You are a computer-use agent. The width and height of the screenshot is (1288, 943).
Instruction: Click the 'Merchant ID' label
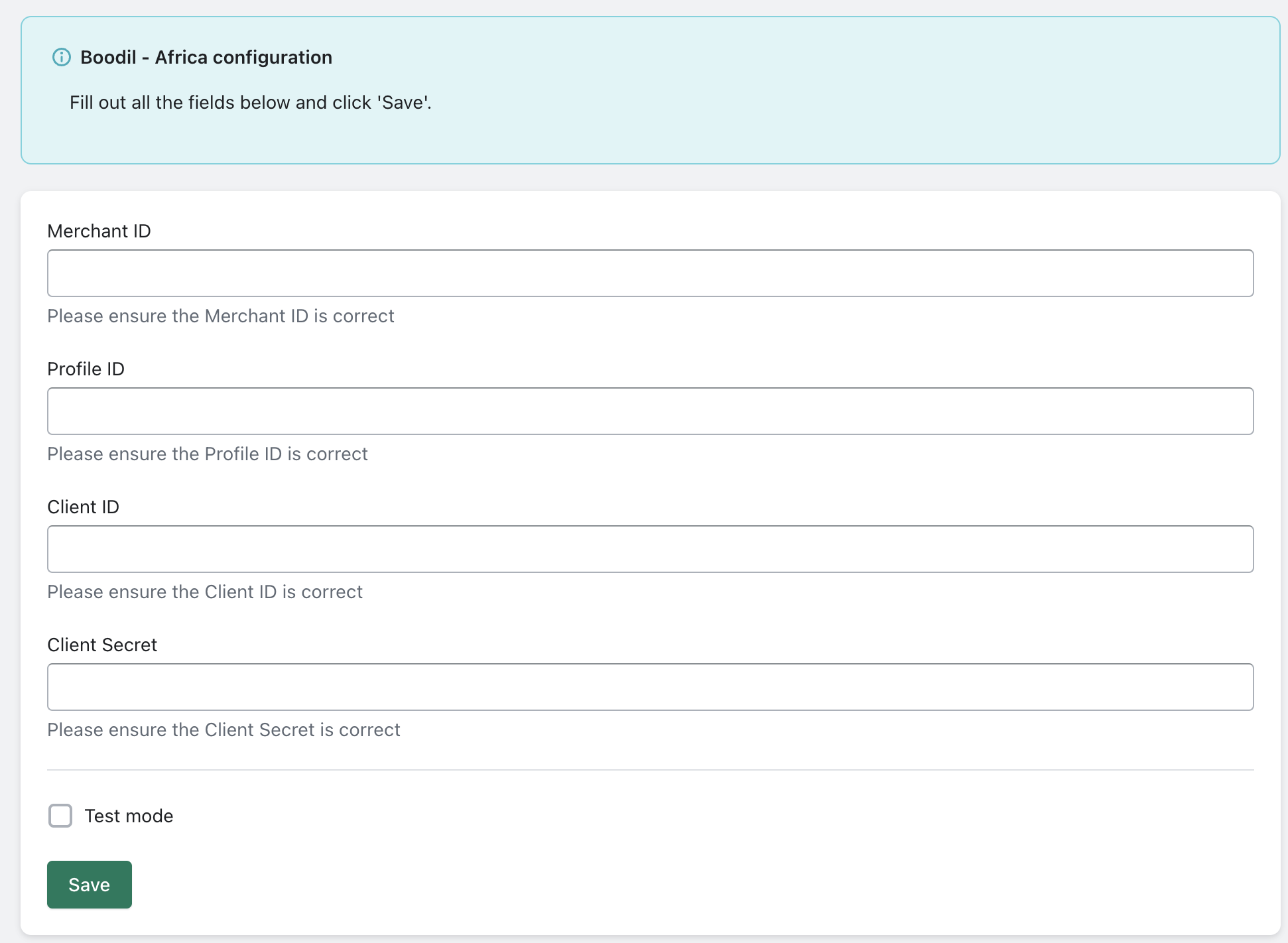(99, 231)
